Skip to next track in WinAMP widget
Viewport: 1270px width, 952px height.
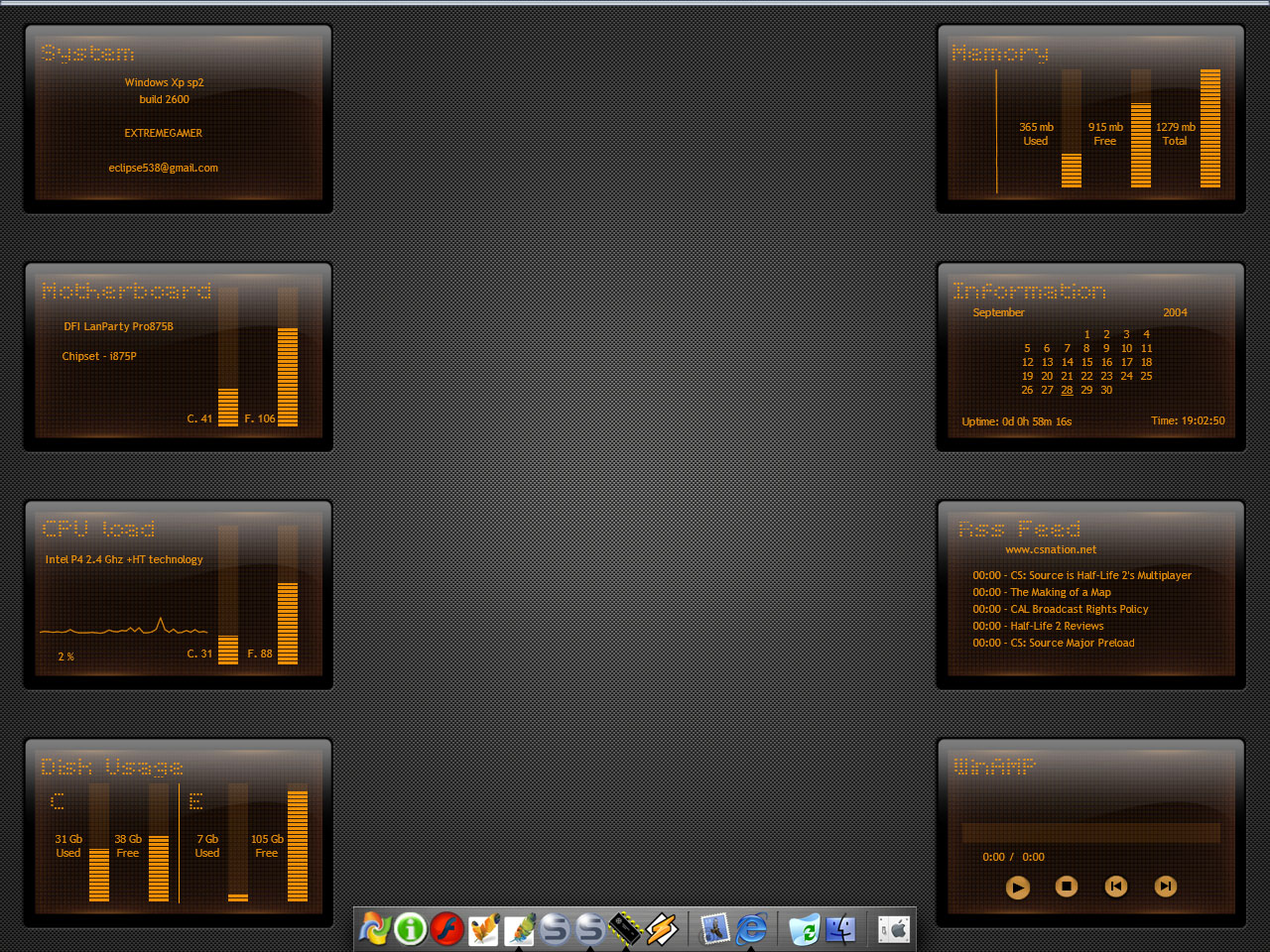pos(1166,886)
